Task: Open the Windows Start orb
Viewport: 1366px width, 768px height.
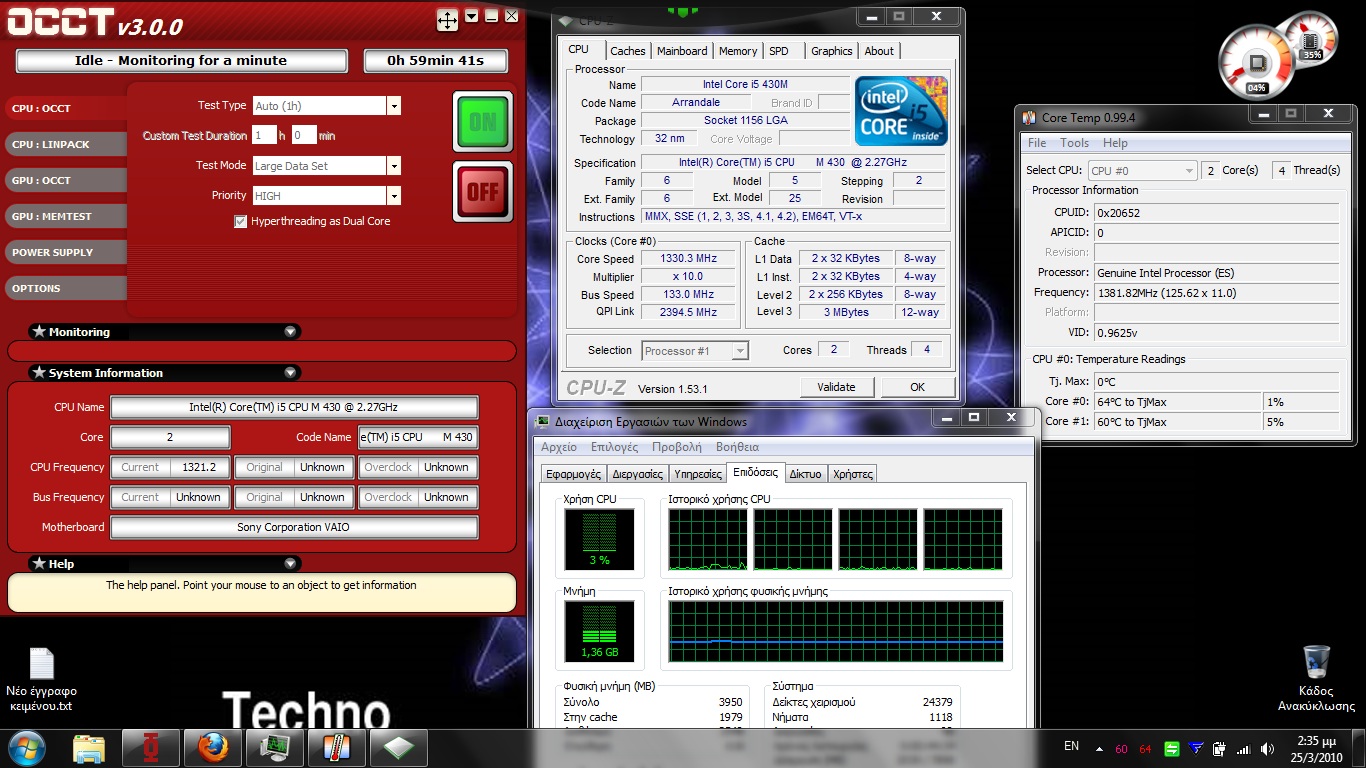Action: pos(27,747)
